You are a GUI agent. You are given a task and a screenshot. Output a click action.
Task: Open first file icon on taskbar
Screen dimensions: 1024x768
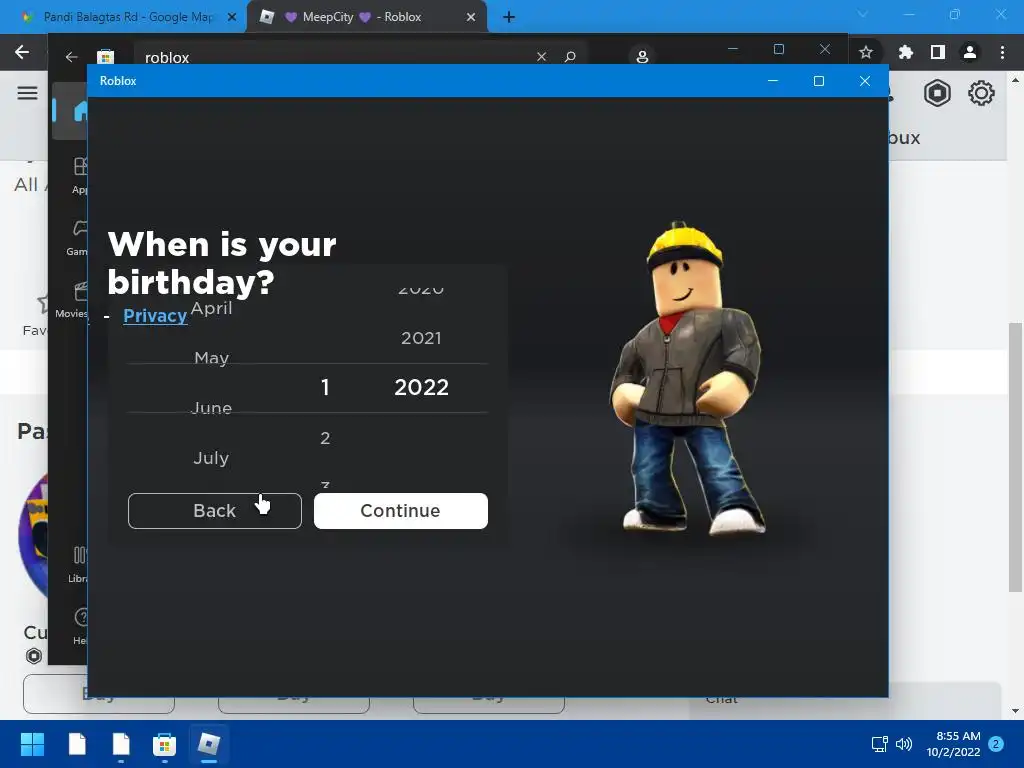[77, 744]
